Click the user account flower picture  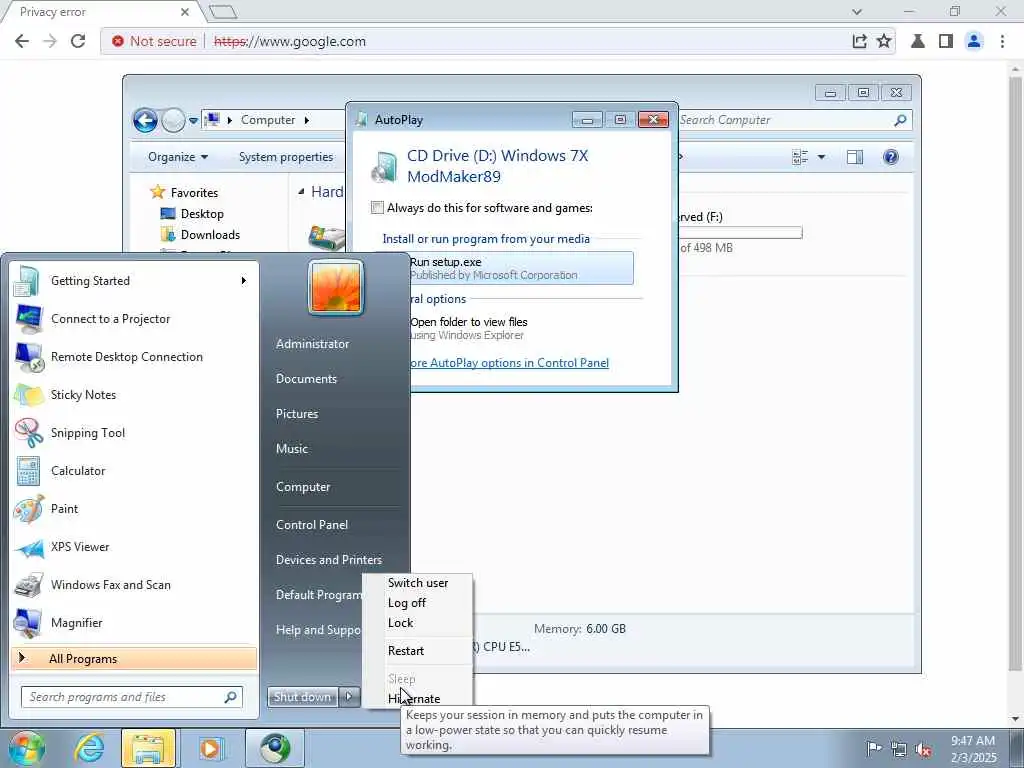point(336,287)
